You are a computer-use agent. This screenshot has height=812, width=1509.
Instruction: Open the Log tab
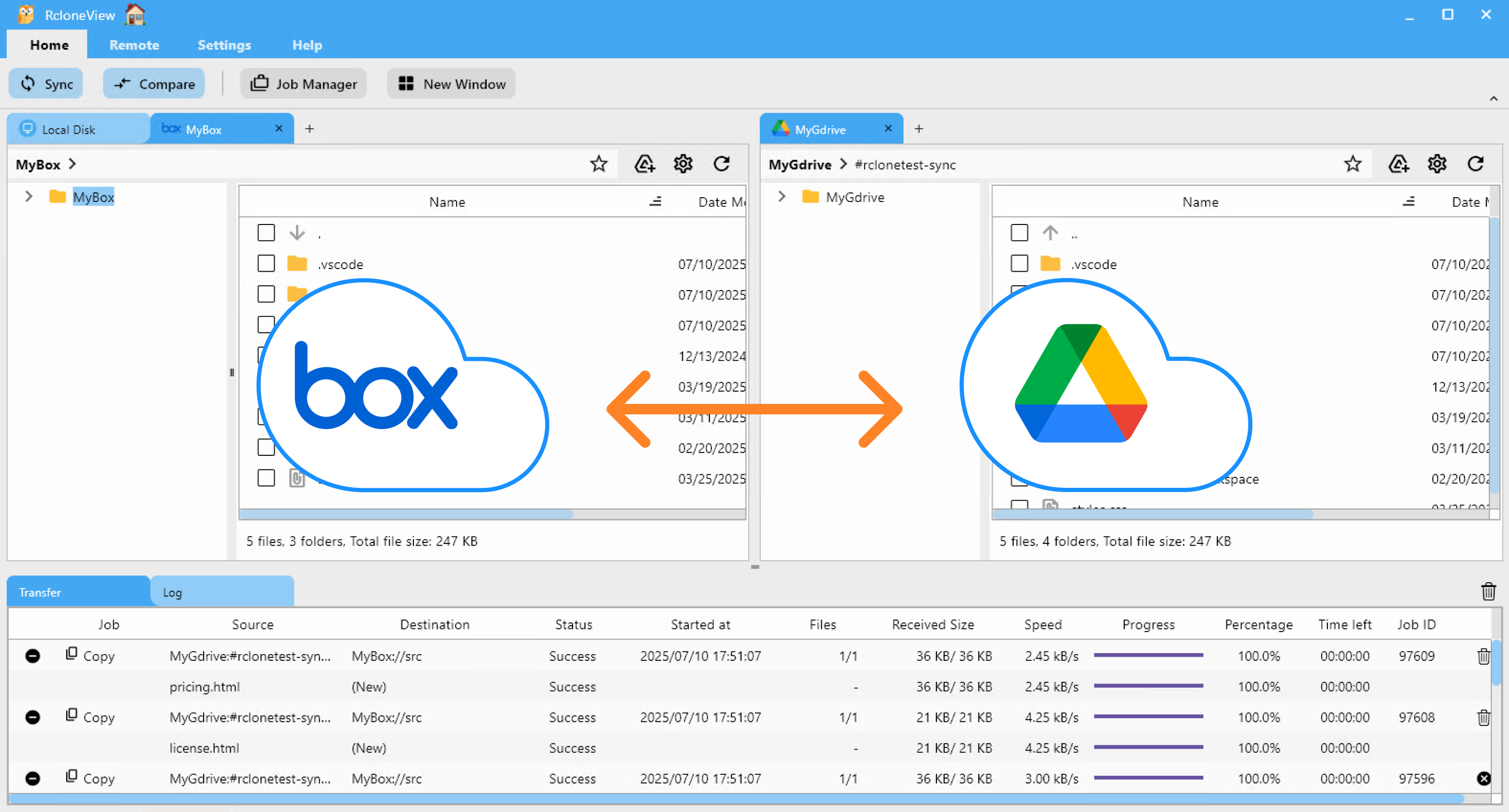[172, 592]
